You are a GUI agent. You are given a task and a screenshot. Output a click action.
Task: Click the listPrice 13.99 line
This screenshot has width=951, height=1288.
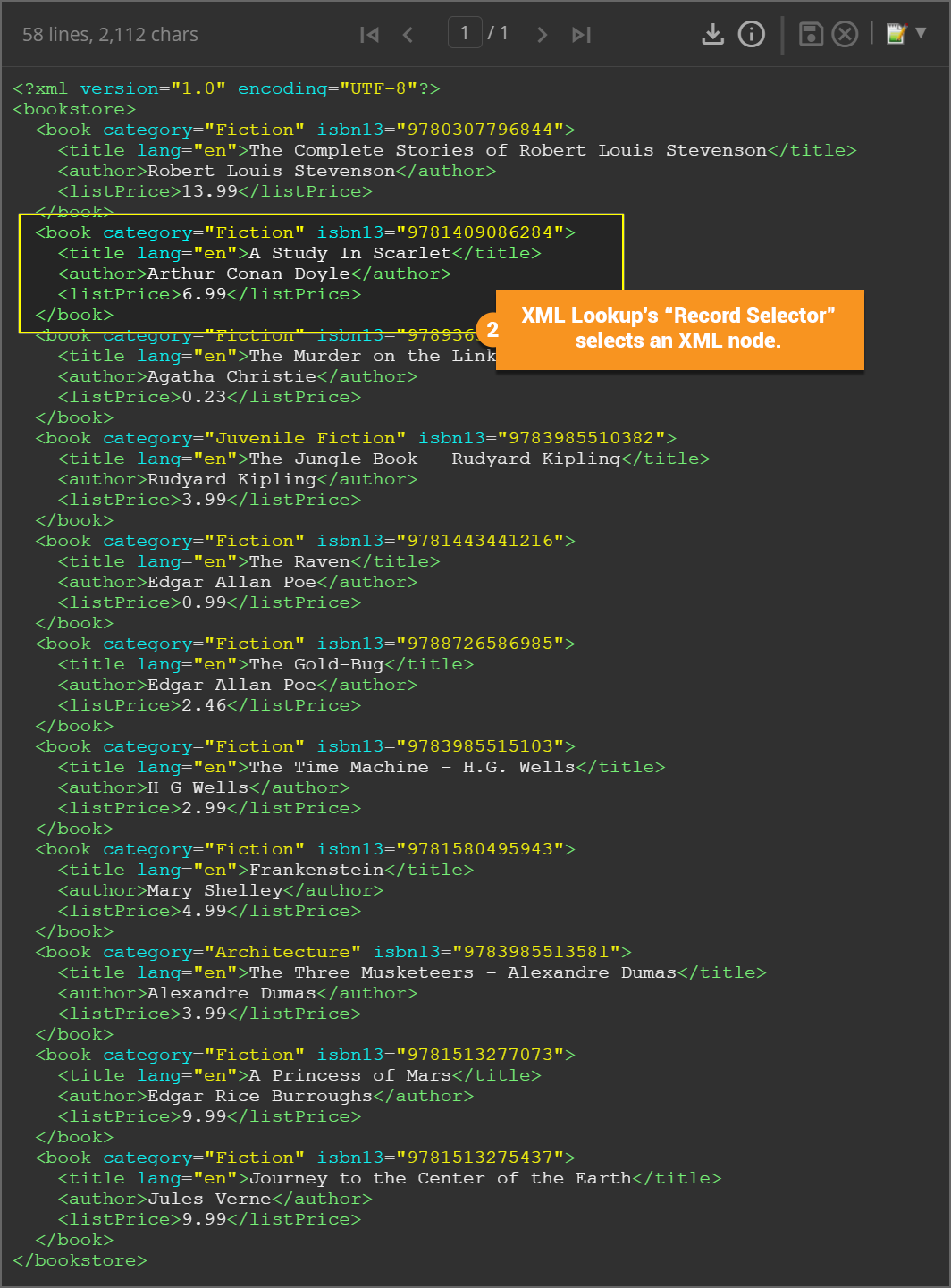(x=215, y=191)
